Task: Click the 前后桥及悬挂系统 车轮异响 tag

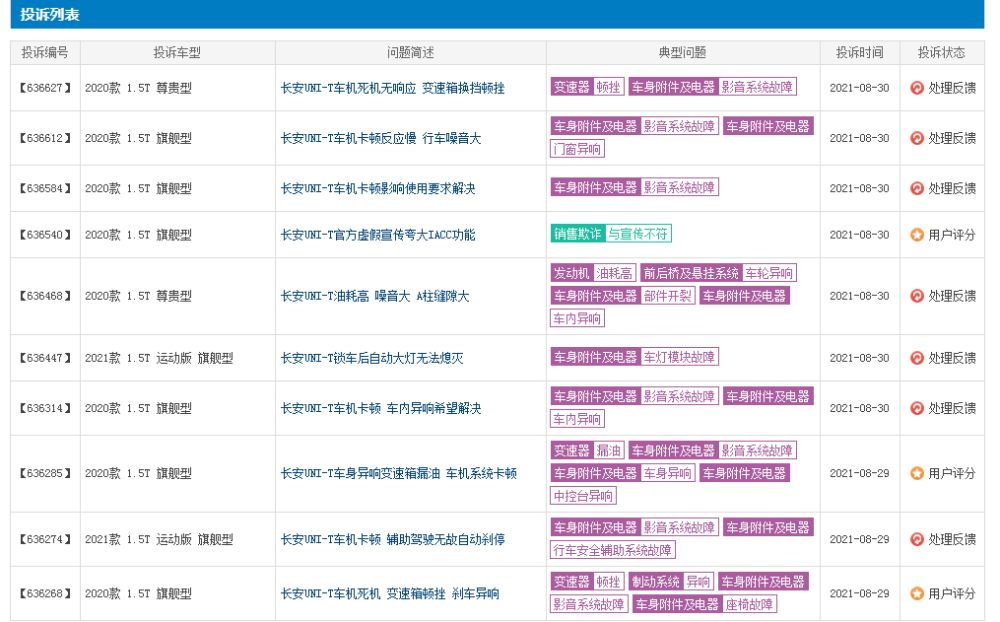Action: (x=718, y=273)
